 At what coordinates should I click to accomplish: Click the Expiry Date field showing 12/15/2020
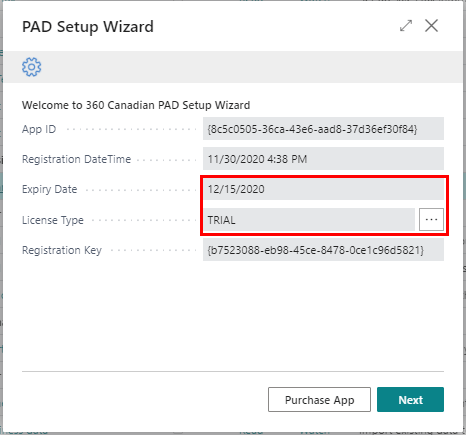point(323,189)
